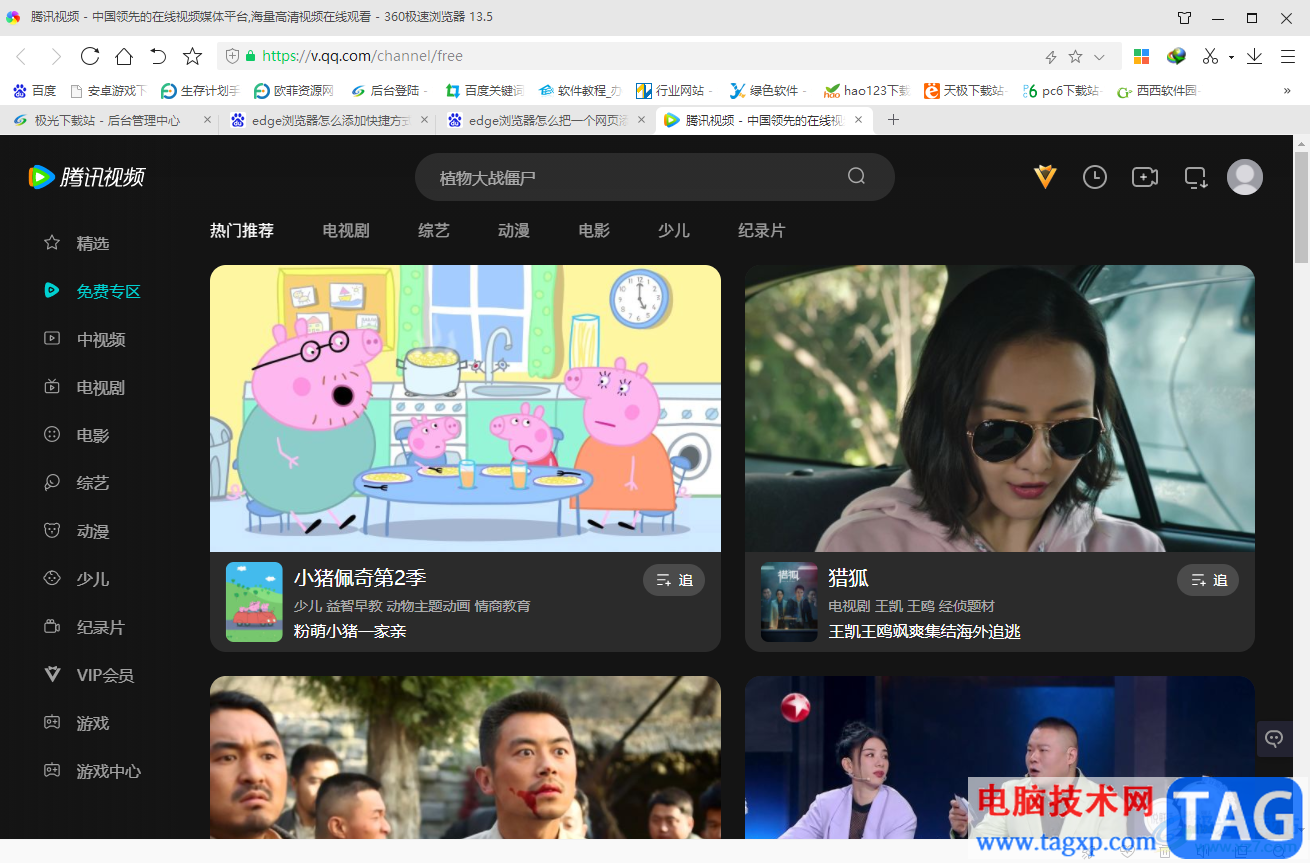Screen dimensions: 1310x863
Task: Expand the address bar dropdown arrow
Action: (x=1100, y=57)
